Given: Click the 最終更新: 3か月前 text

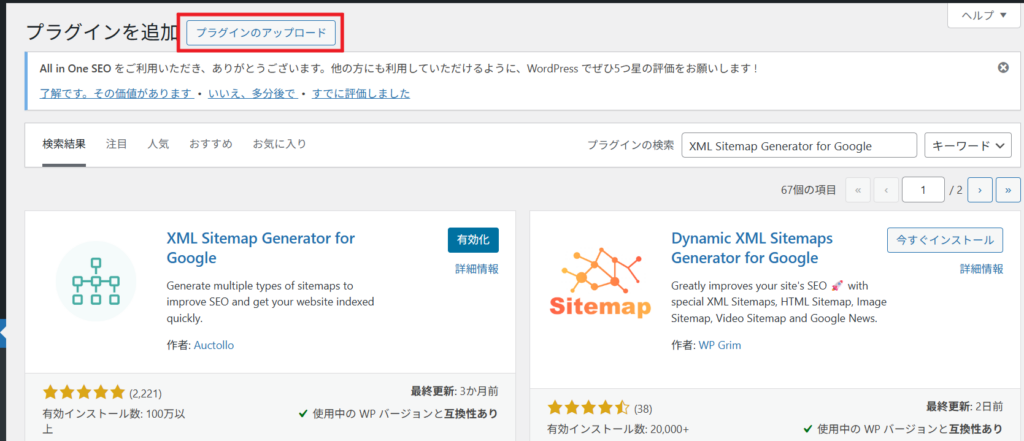Looking at the screenshot, I should pyautogui.click(x=455, y=391).
